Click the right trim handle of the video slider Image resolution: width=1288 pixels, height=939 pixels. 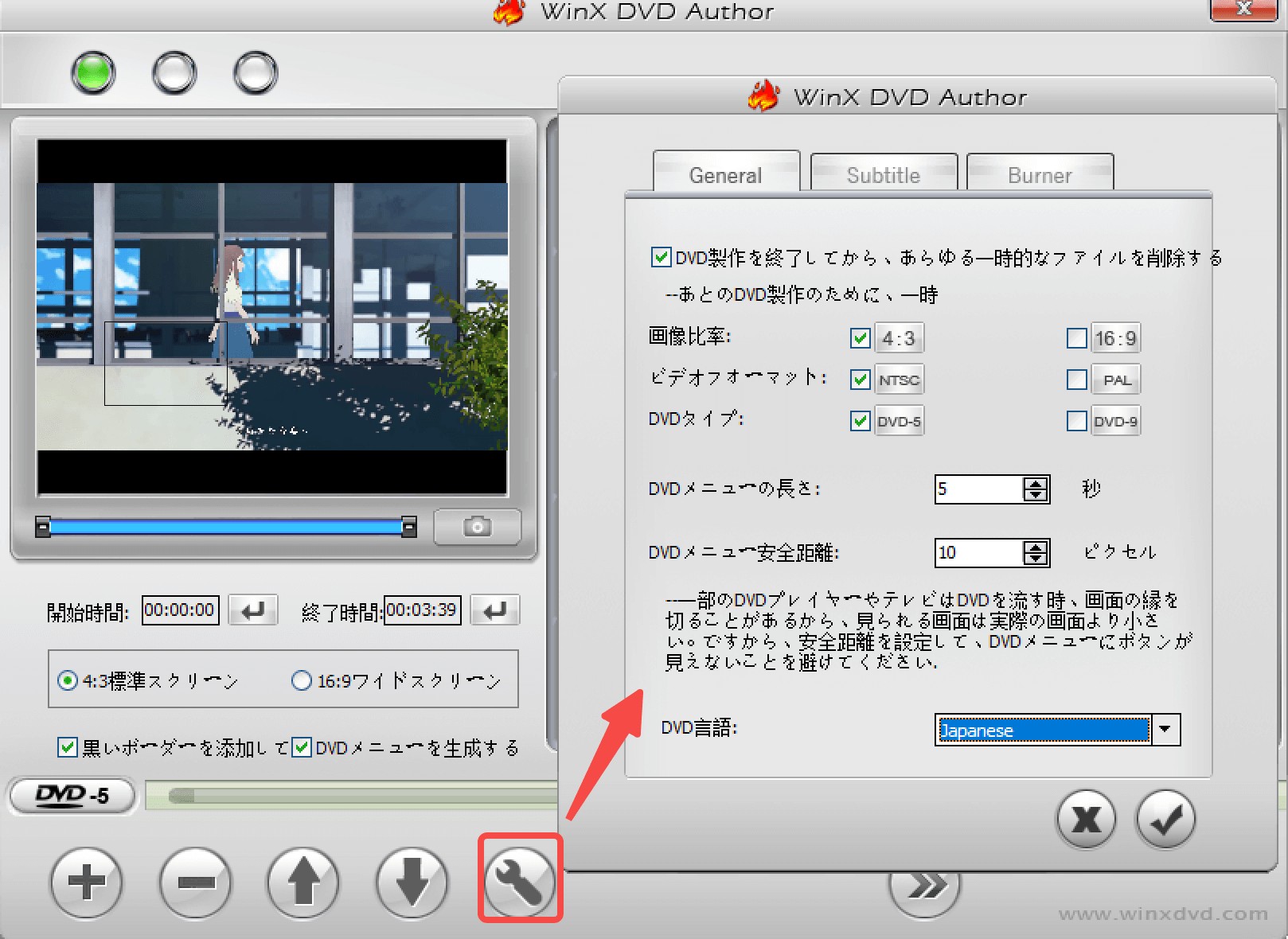tap(409, 527)
